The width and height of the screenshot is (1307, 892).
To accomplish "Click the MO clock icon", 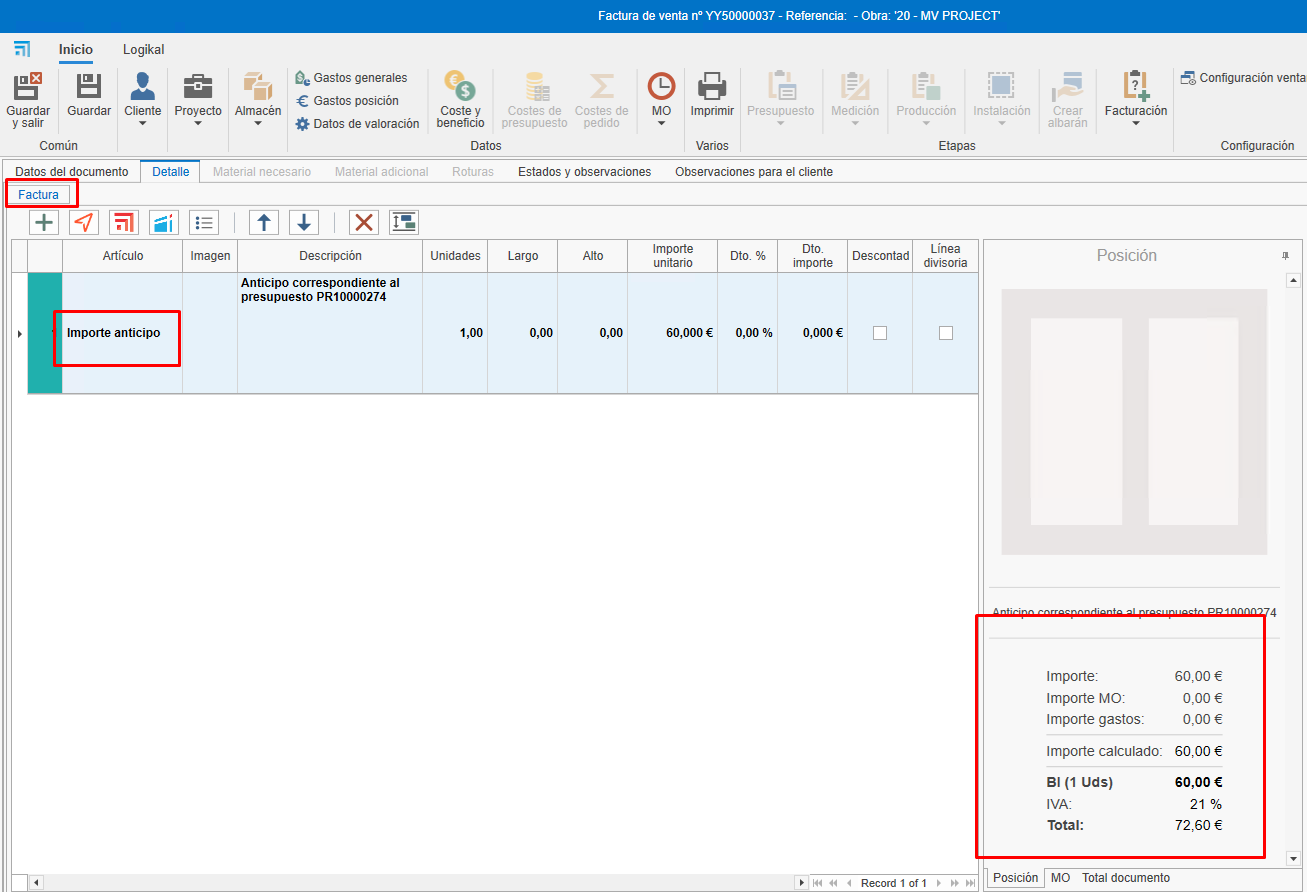I will click(661, 86).
